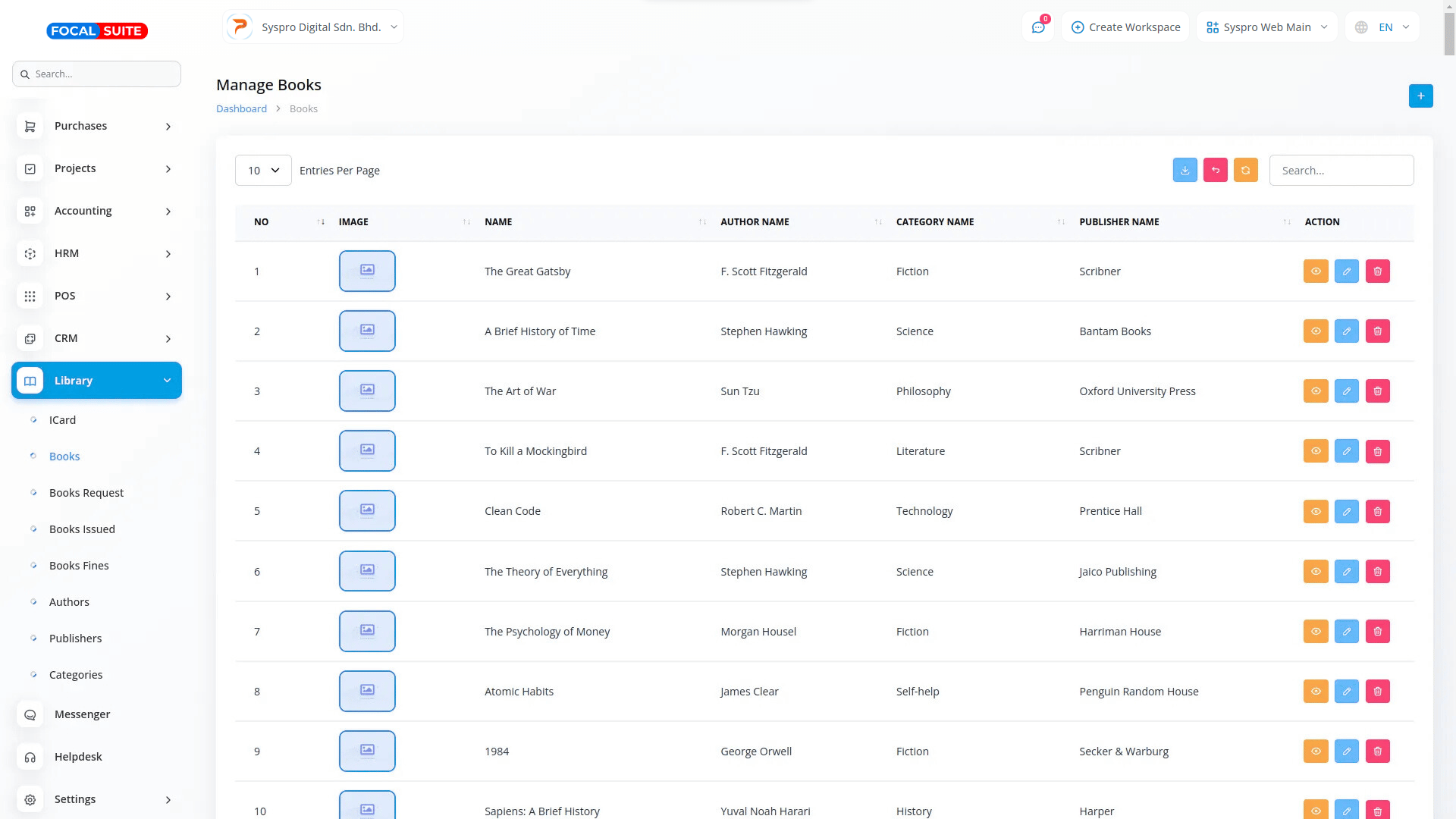Select Publishers in Library submenu
Viewport: 1456px width, 819px height.
click(x=75, y=639)
